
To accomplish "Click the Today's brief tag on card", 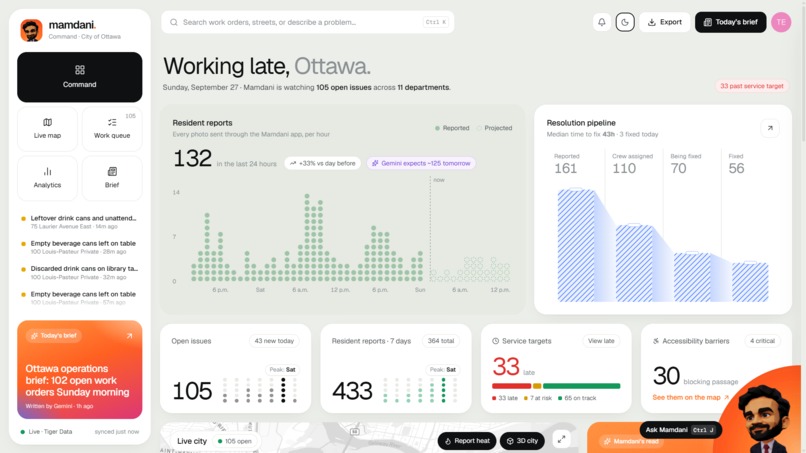I will [x=53, y=336].
